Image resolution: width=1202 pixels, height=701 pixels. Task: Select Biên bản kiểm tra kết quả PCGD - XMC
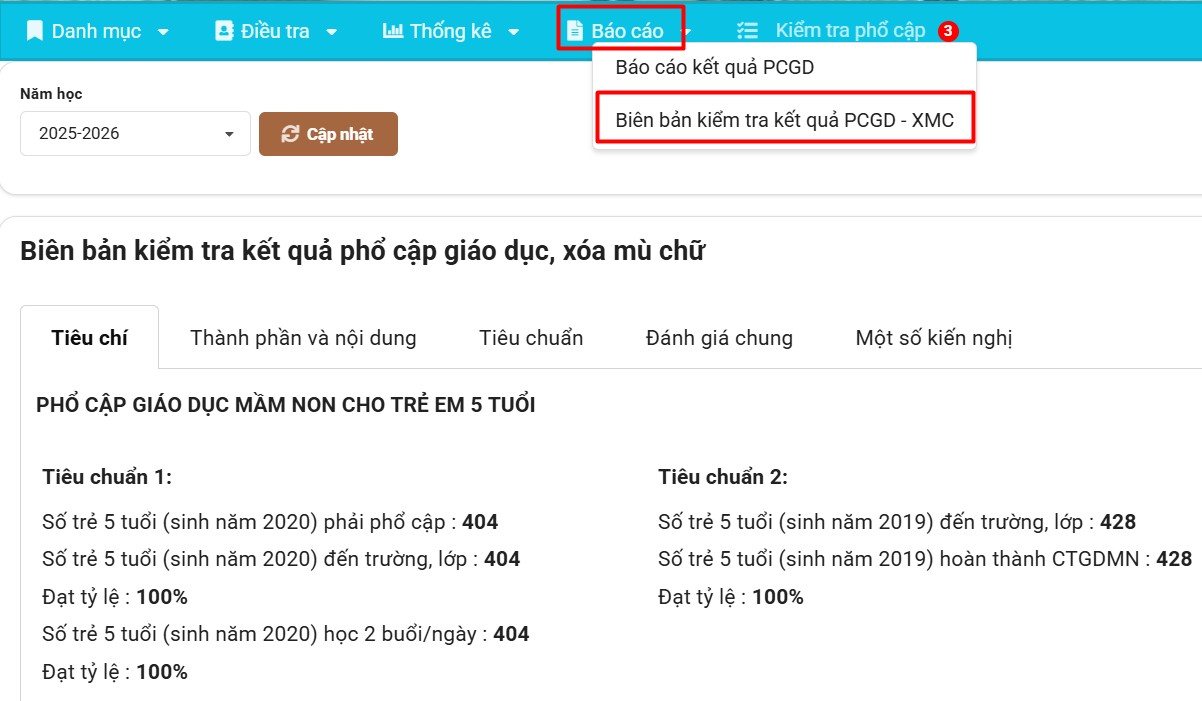[x=784, y=120]
